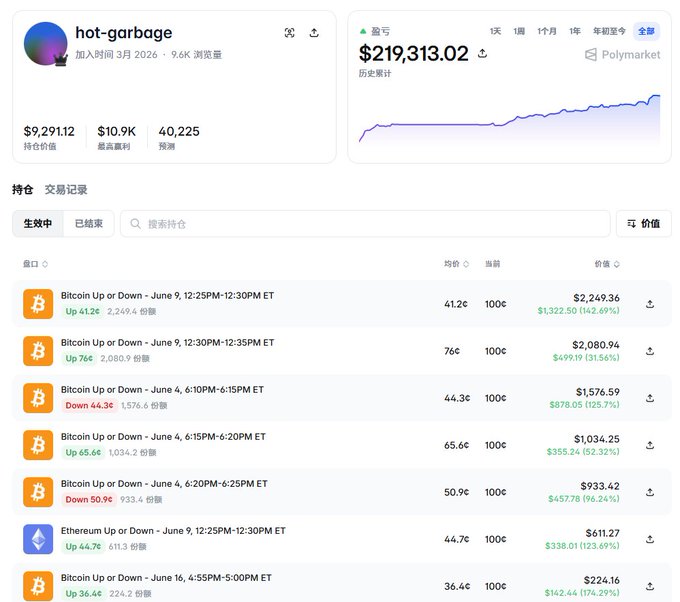The width and height of the screenshot is (680, 602).
Task: Click the profit line chart
Action: click(x=509, y=119)
